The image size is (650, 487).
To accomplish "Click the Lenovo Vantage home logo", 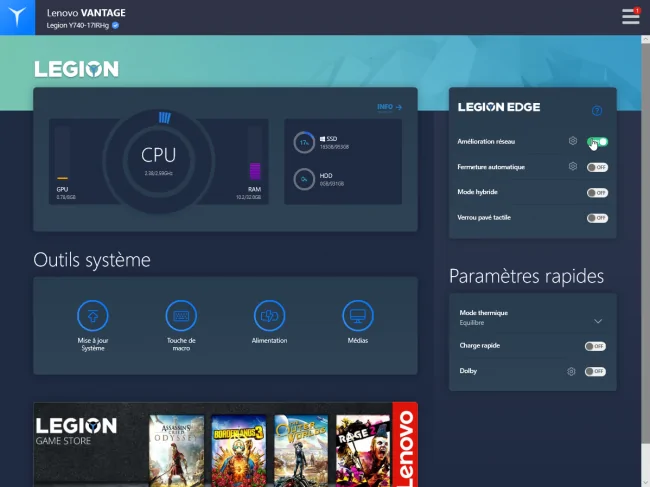I will tap(17, 17).
